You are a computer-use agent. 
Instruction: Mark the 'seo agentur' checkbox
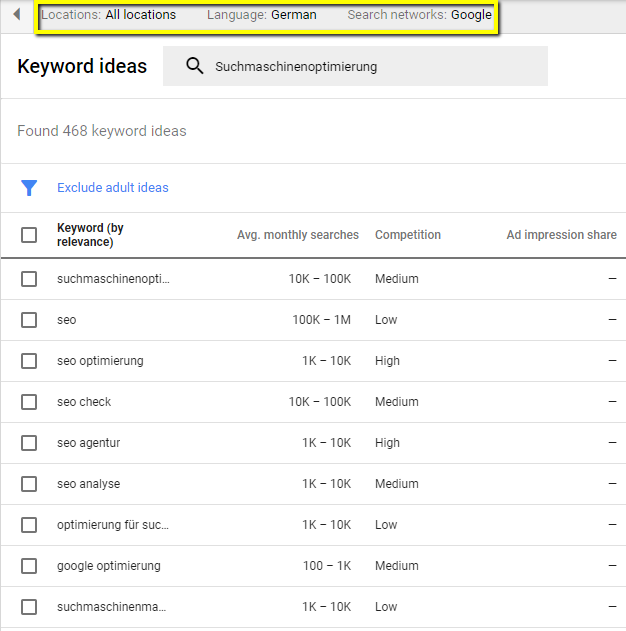[29, 443]
